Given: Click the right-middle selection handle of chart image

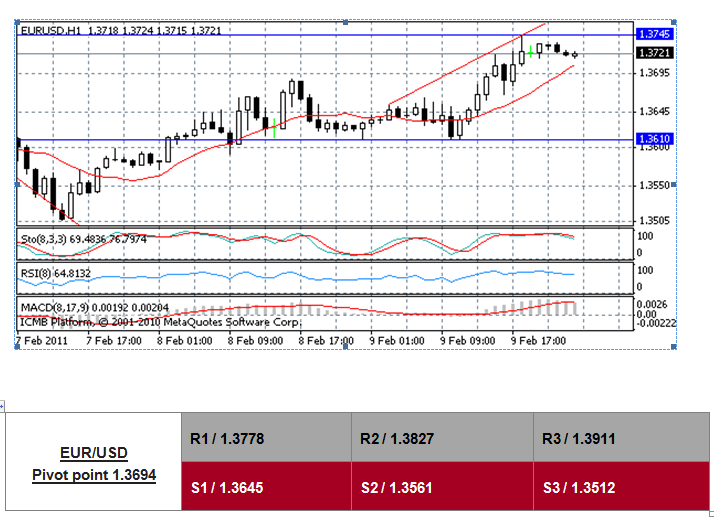Looking at the screenshot, I should pos(674,184).
